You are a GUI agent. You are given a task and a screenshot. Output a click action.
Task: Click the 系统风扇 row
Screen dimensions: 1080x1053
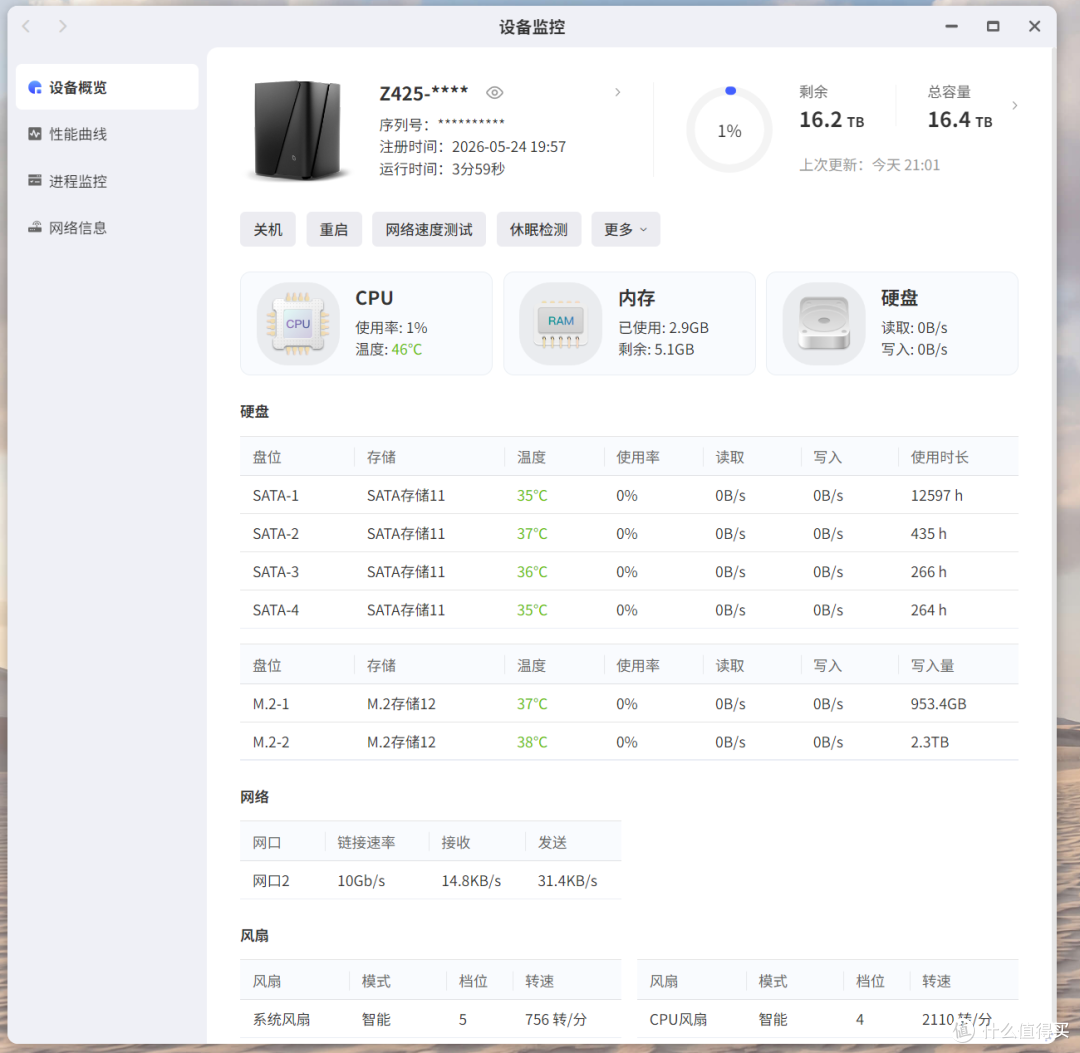pyautogui.click(x=430, y=1019)
